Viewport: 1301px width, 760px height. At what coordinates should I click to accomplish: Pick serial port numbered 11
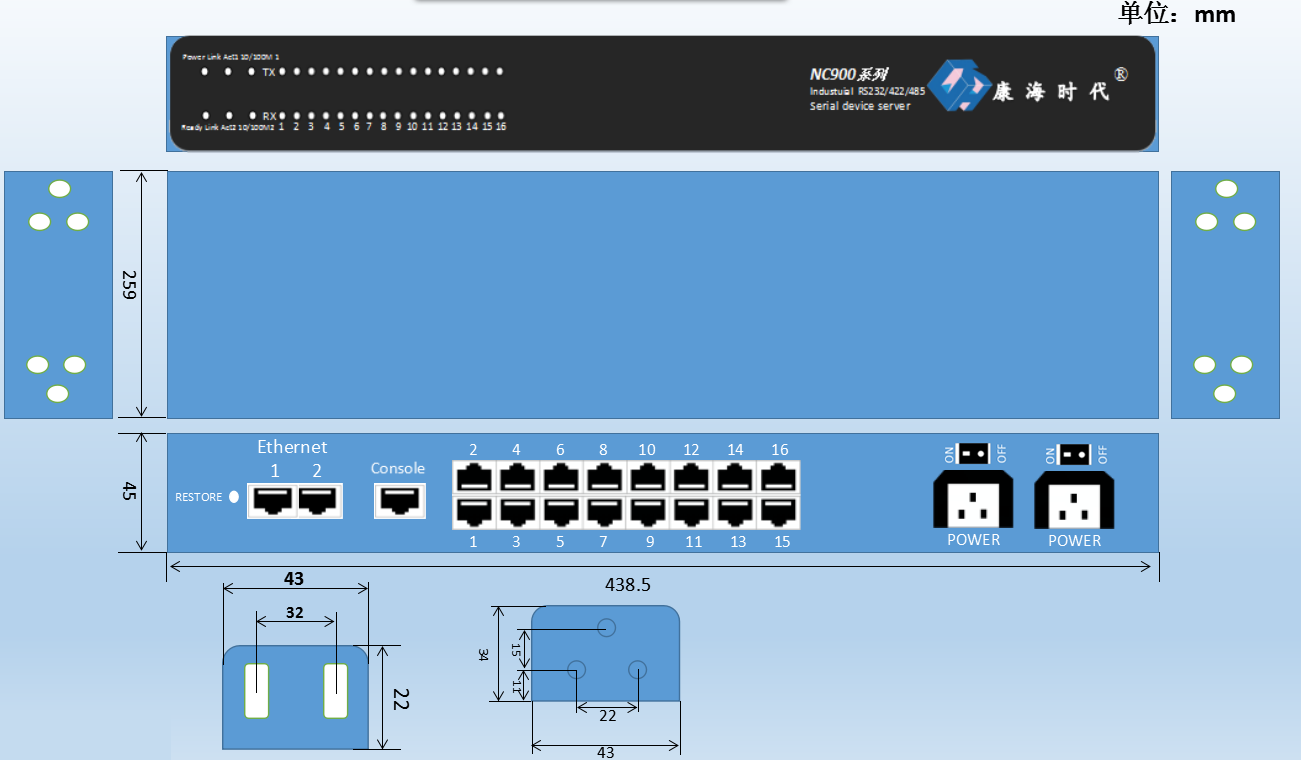click(x=692, y=513)
